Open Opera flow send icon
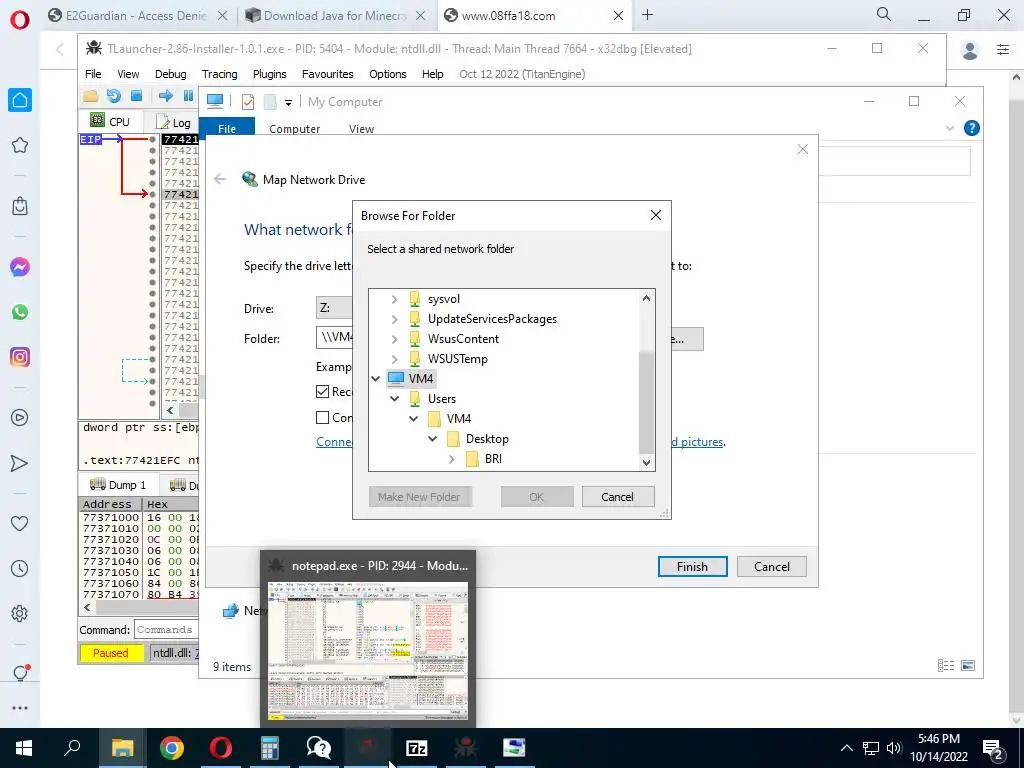 pyautogui.click(x=20, y=463)
